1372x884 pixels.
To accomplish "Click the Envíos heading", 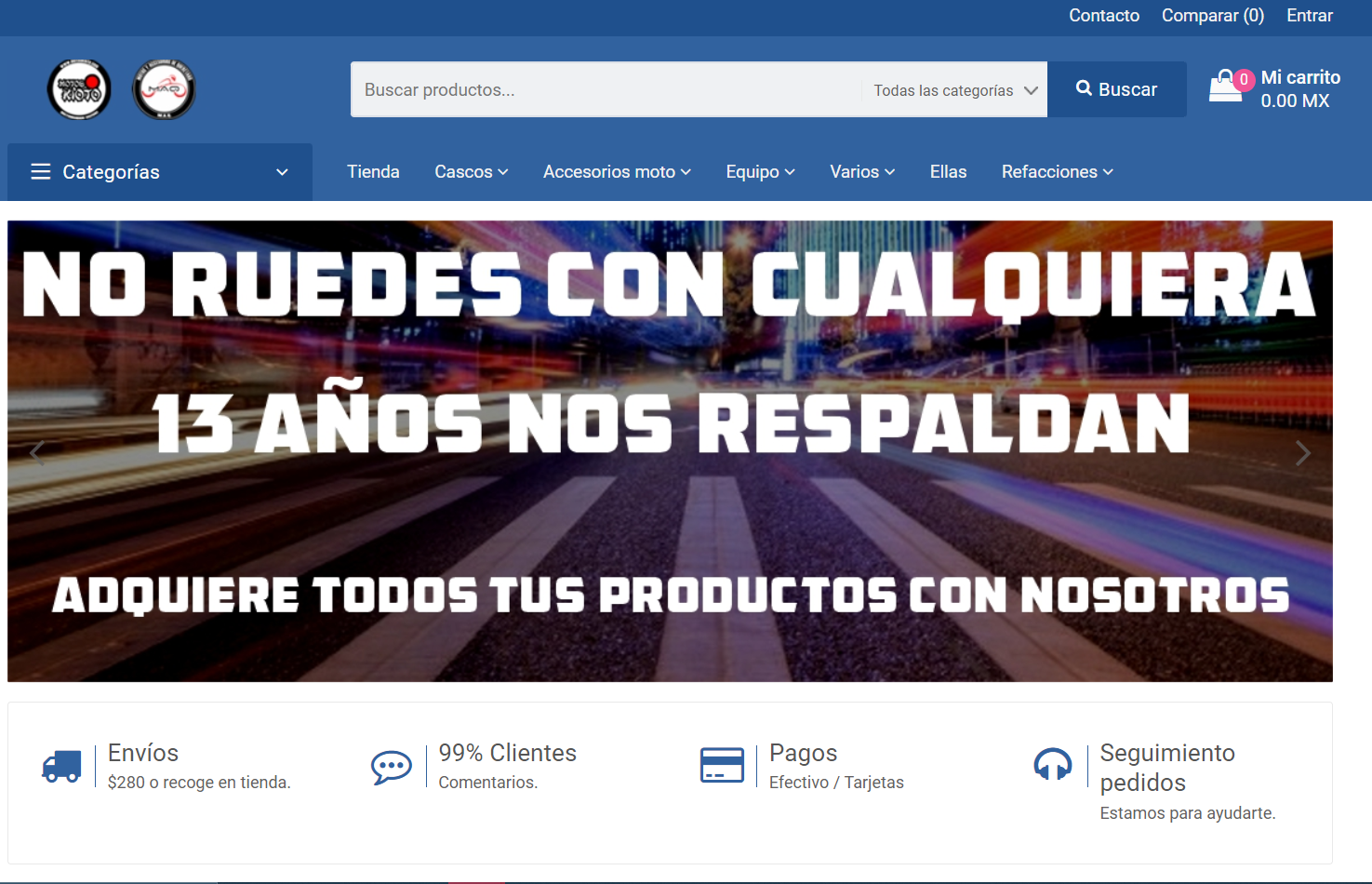I will [143, 753].
